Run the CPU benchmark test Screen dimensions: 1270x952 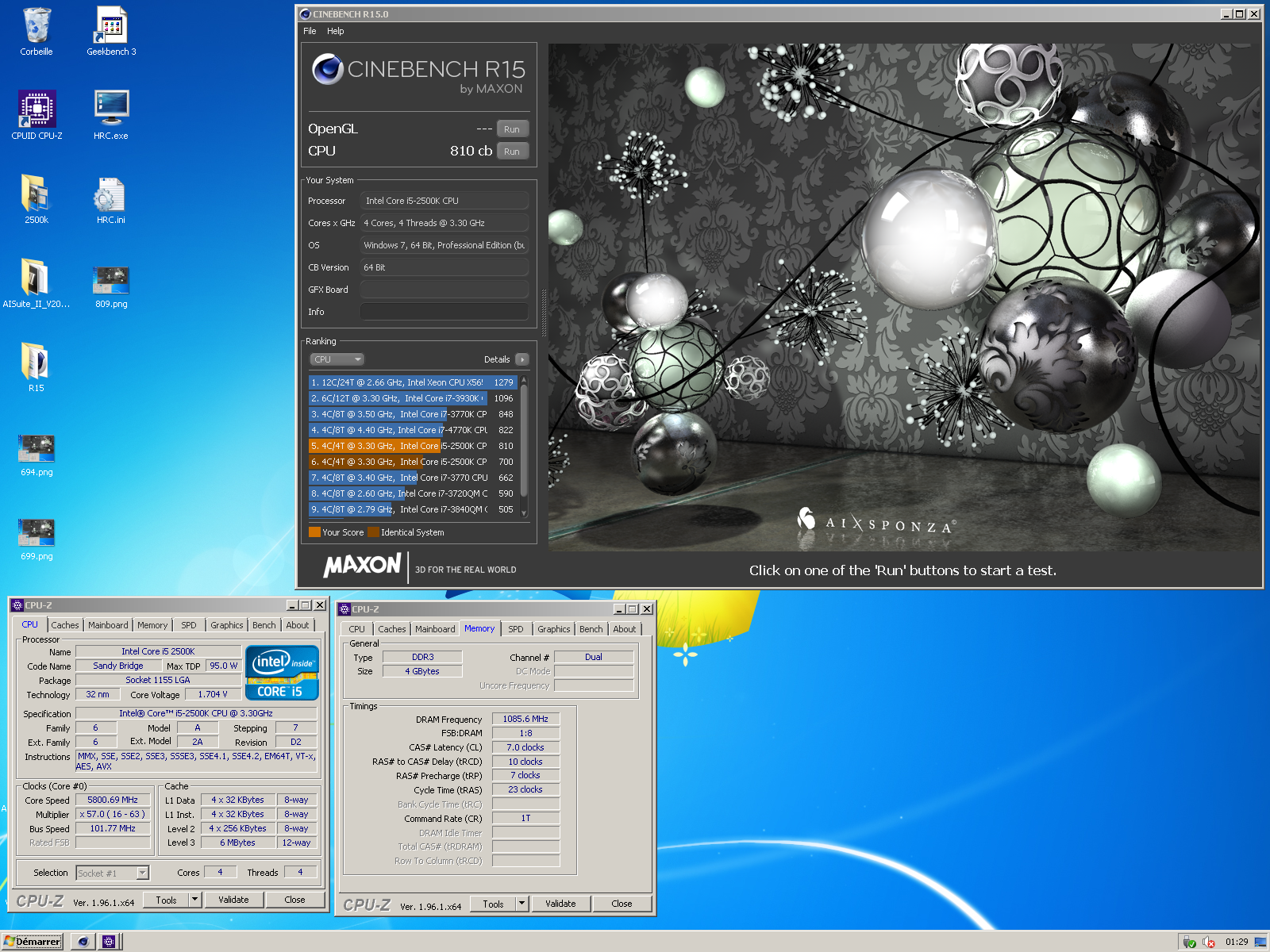point(512,152)
